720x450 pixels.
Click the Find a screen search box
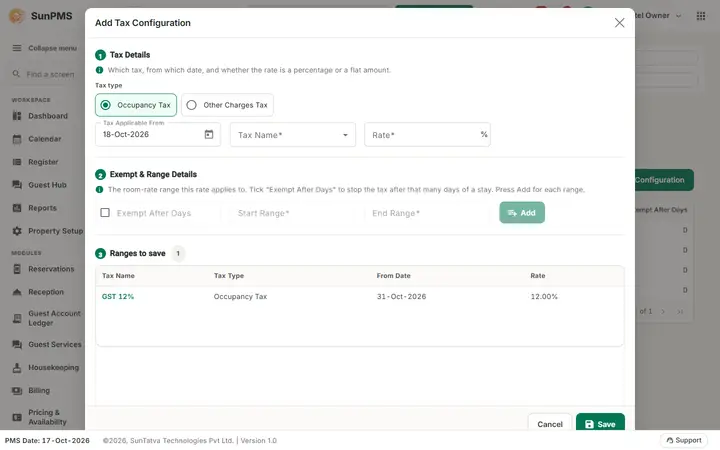pos(46,74)
